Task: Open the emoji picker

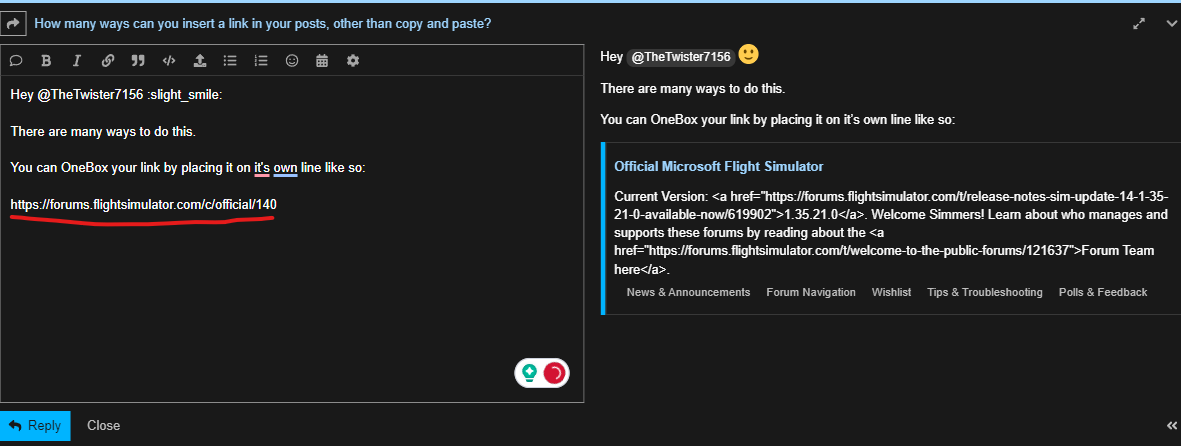Action: pyautogui.click(x=292, y=60)
